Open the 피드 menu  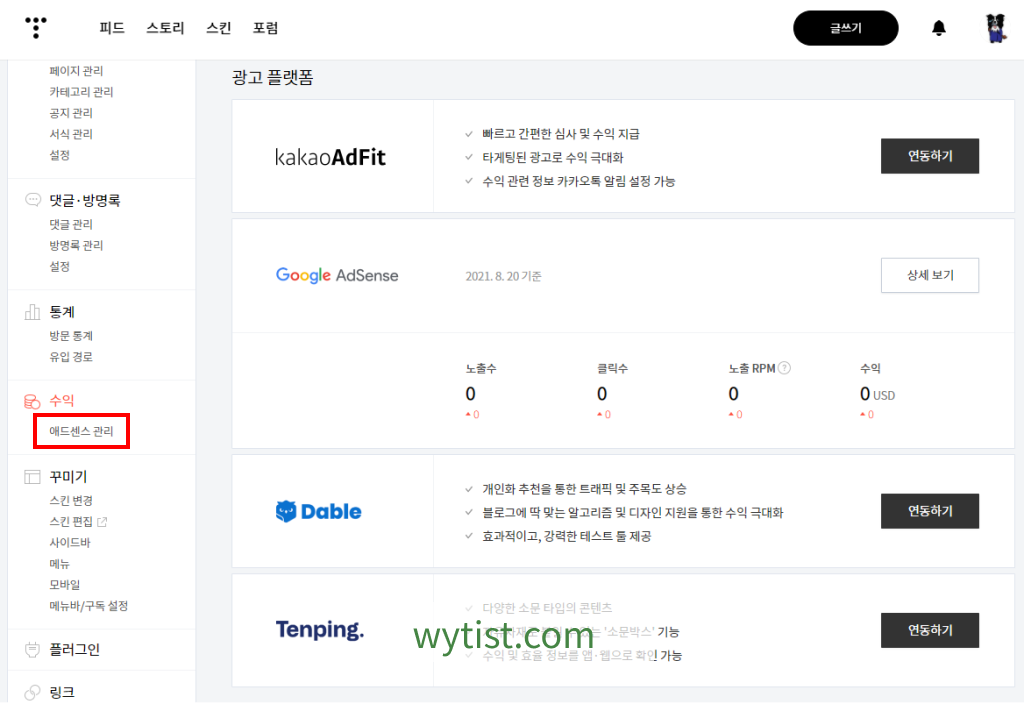point(112,28)
